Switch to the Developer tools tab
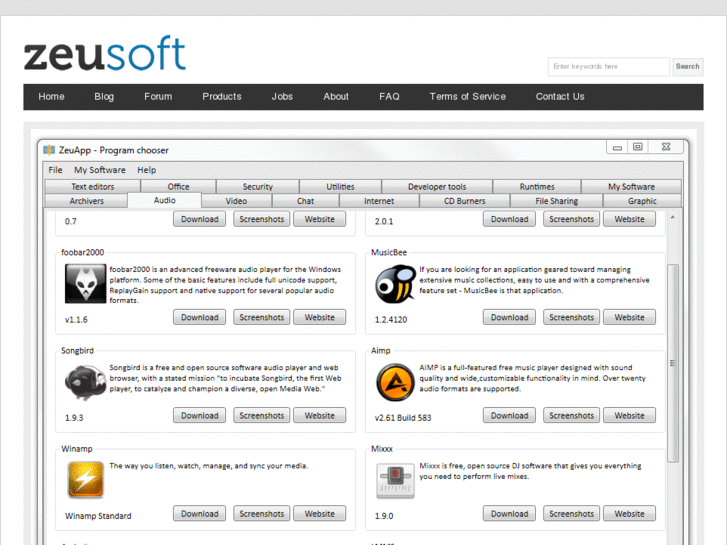727x545 pixels. pos(437,186)
